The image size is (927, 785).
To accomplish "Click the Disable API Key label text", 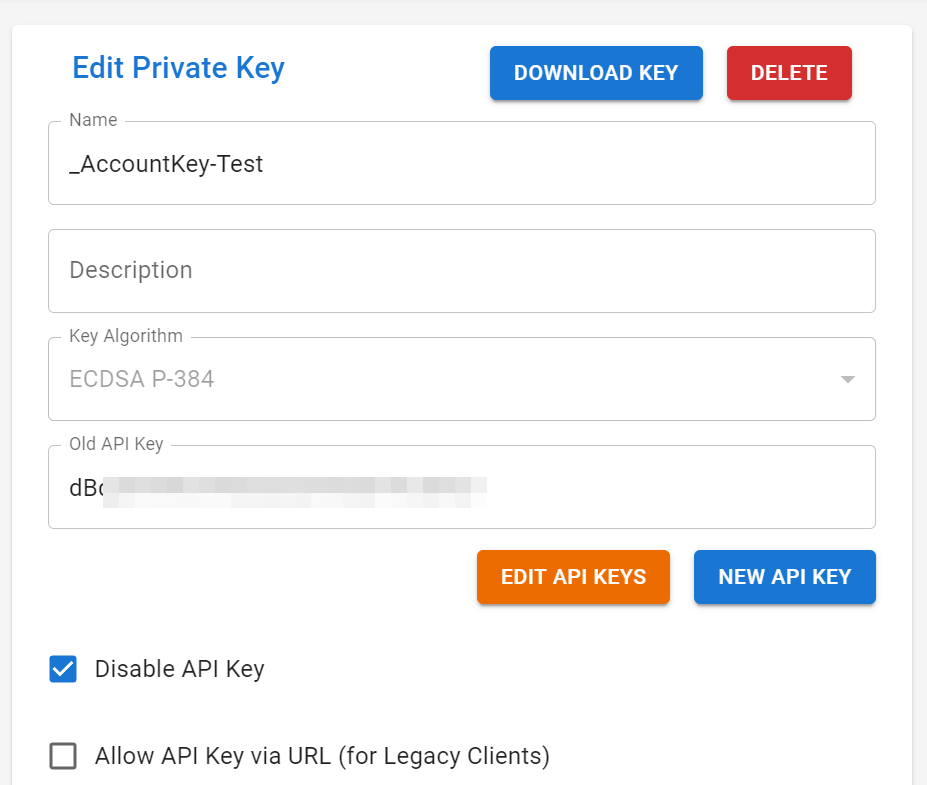I will click(178, 669).
